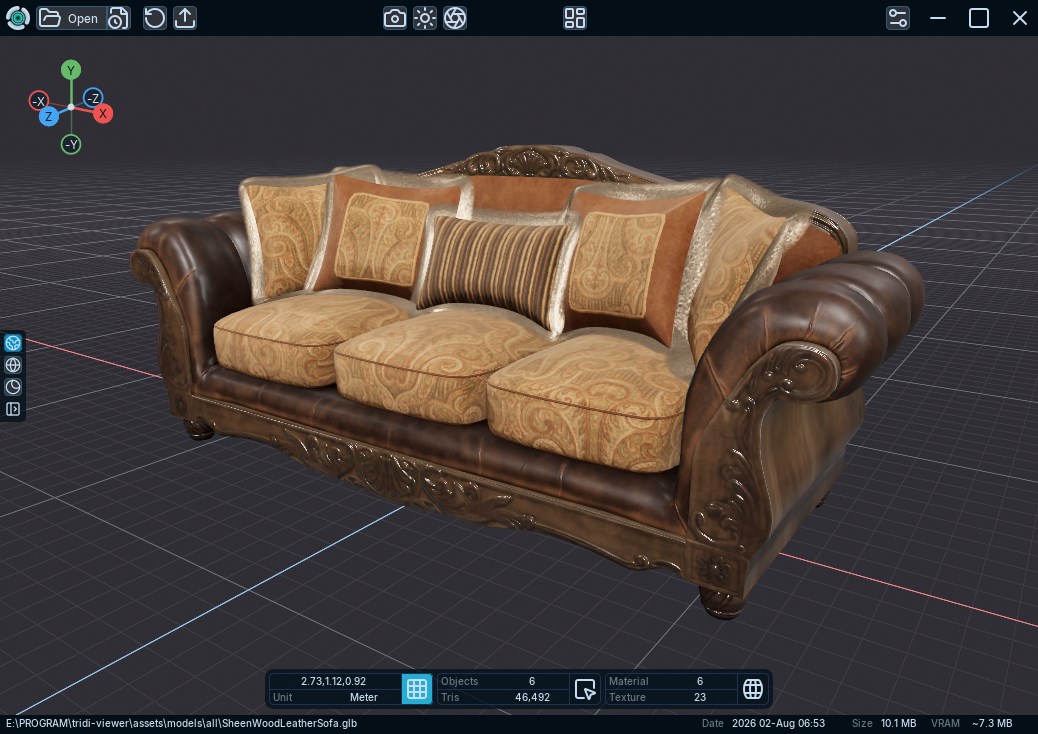1038x734 pixels.
Task: Activate the object selection cursor tool
Action: (x=585, y=689)
